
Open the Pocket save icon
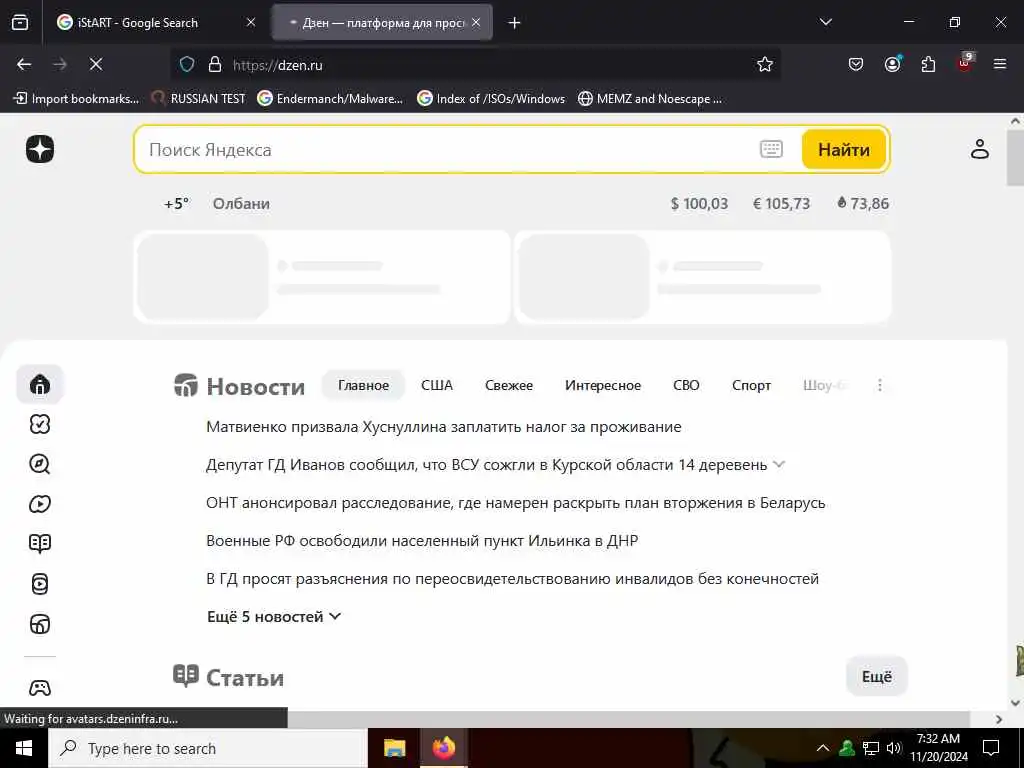pos(856,64)
